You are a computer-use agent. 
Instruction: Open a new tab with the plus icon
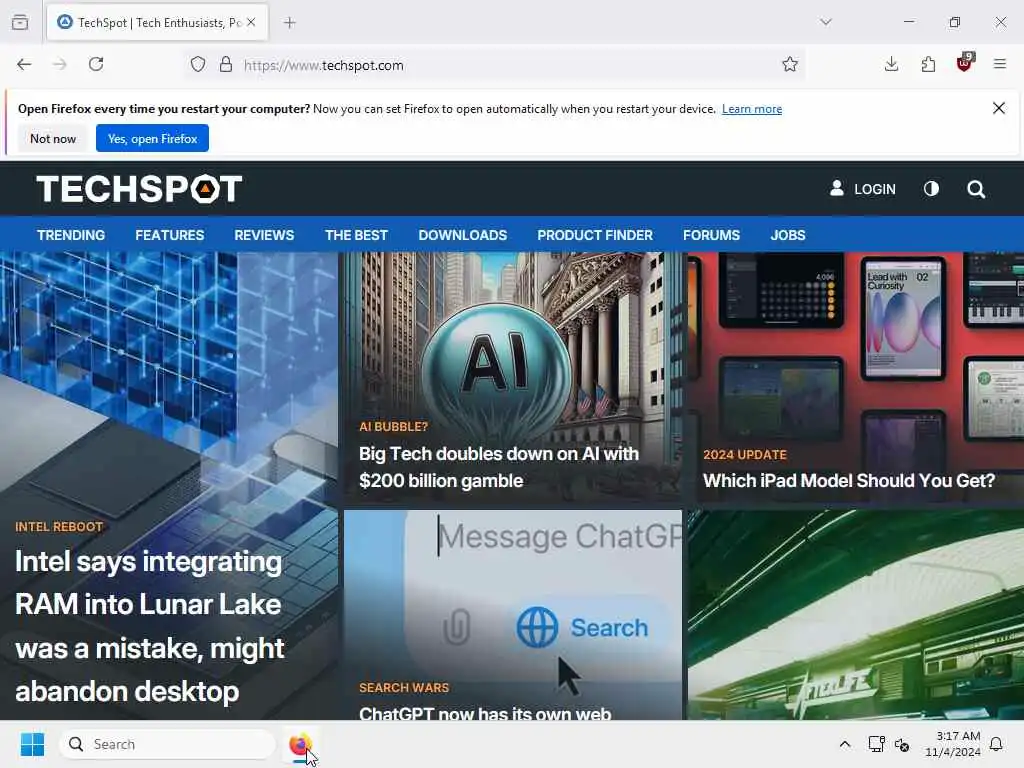(290, 23)
